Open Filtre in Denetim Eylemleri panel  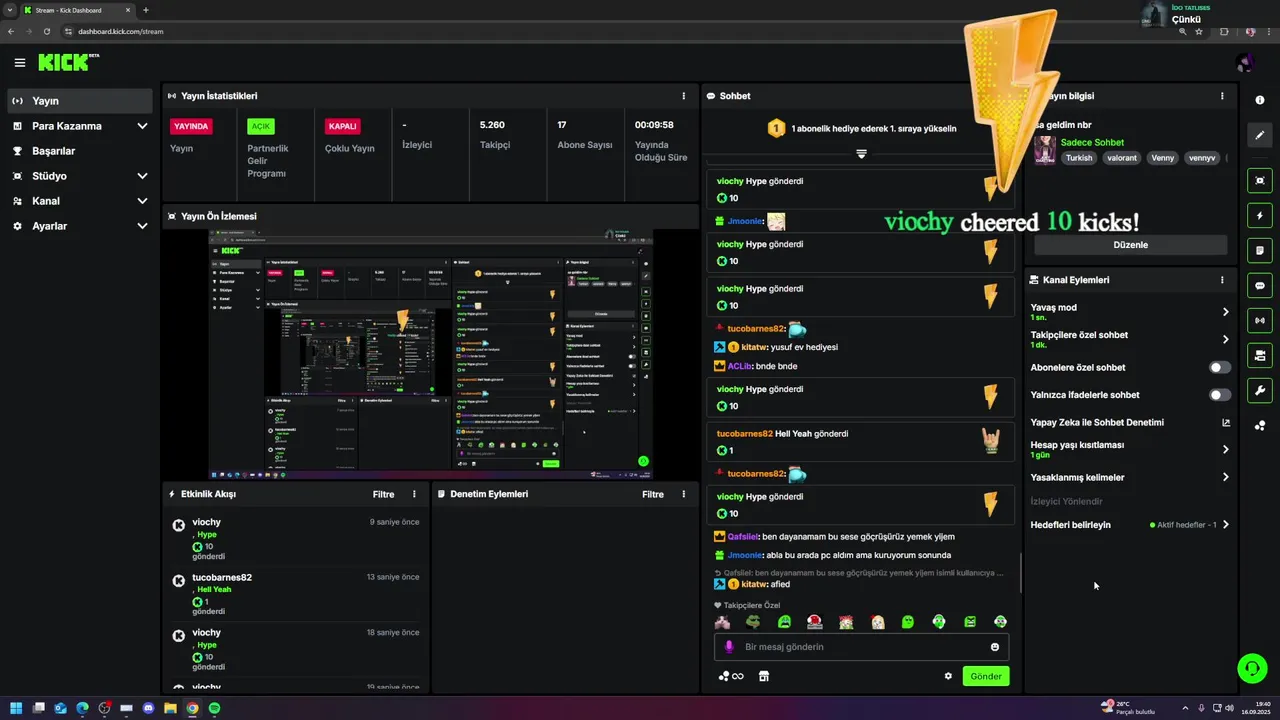click(x=653, y=494)
